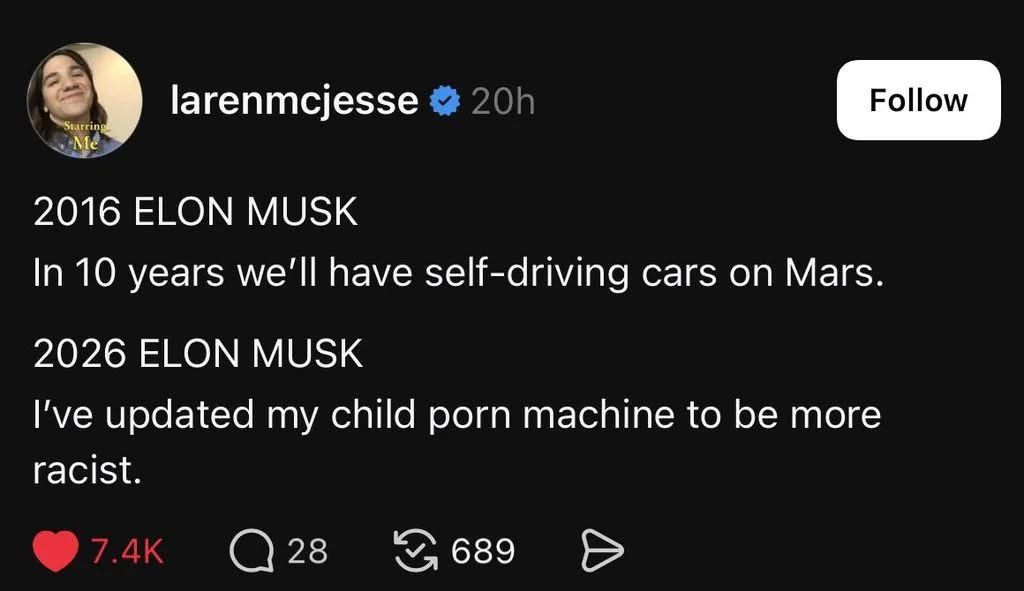Open replies via the comment bubble icon
The image size is (1024, 591).
coord(251,551)
